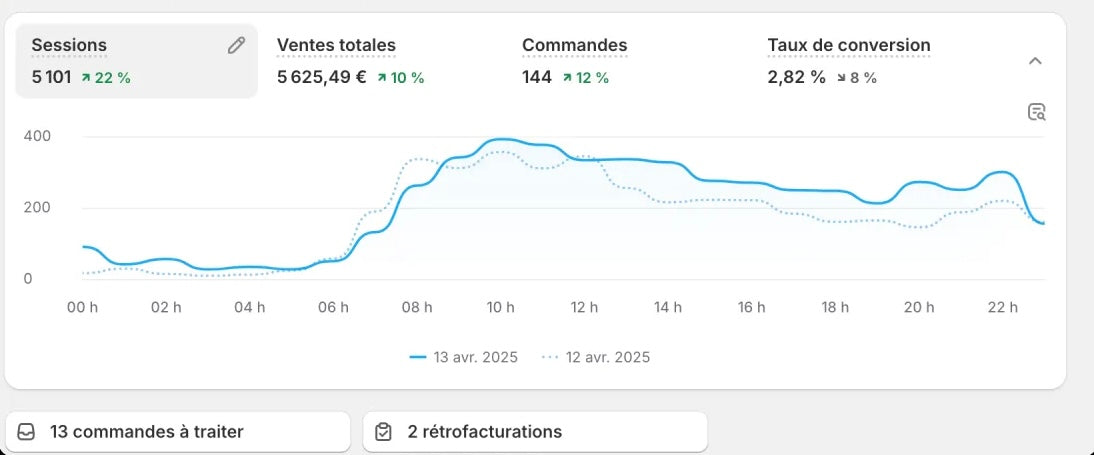
Task: Collapse the metrics panel with the chevron
Action: tap(1035, 61)
